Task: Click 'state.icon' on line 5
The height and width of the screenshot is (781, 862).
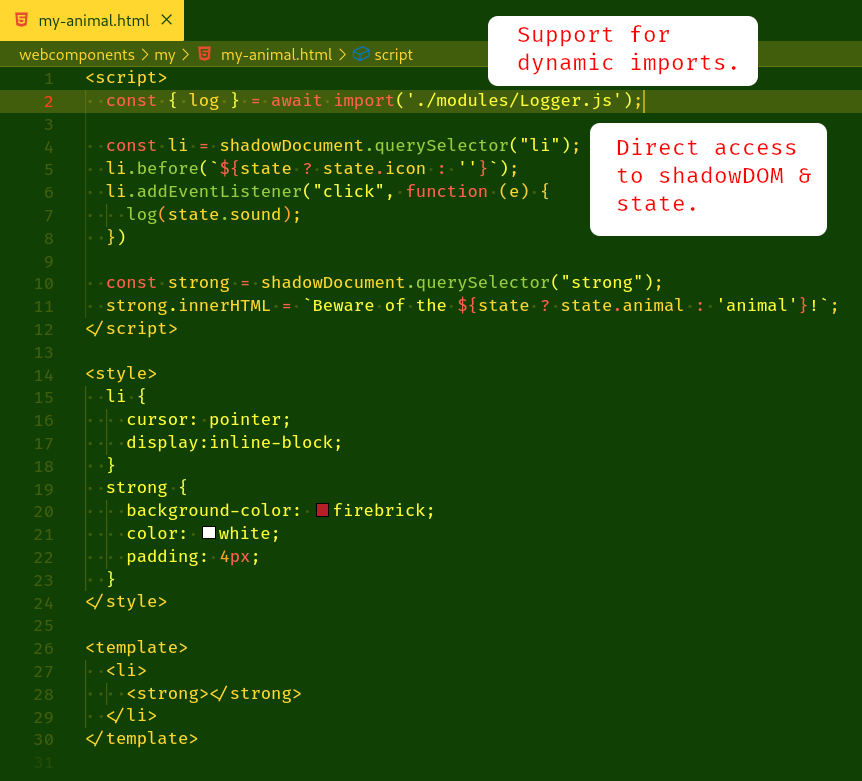Action: (x=374, y=168)
